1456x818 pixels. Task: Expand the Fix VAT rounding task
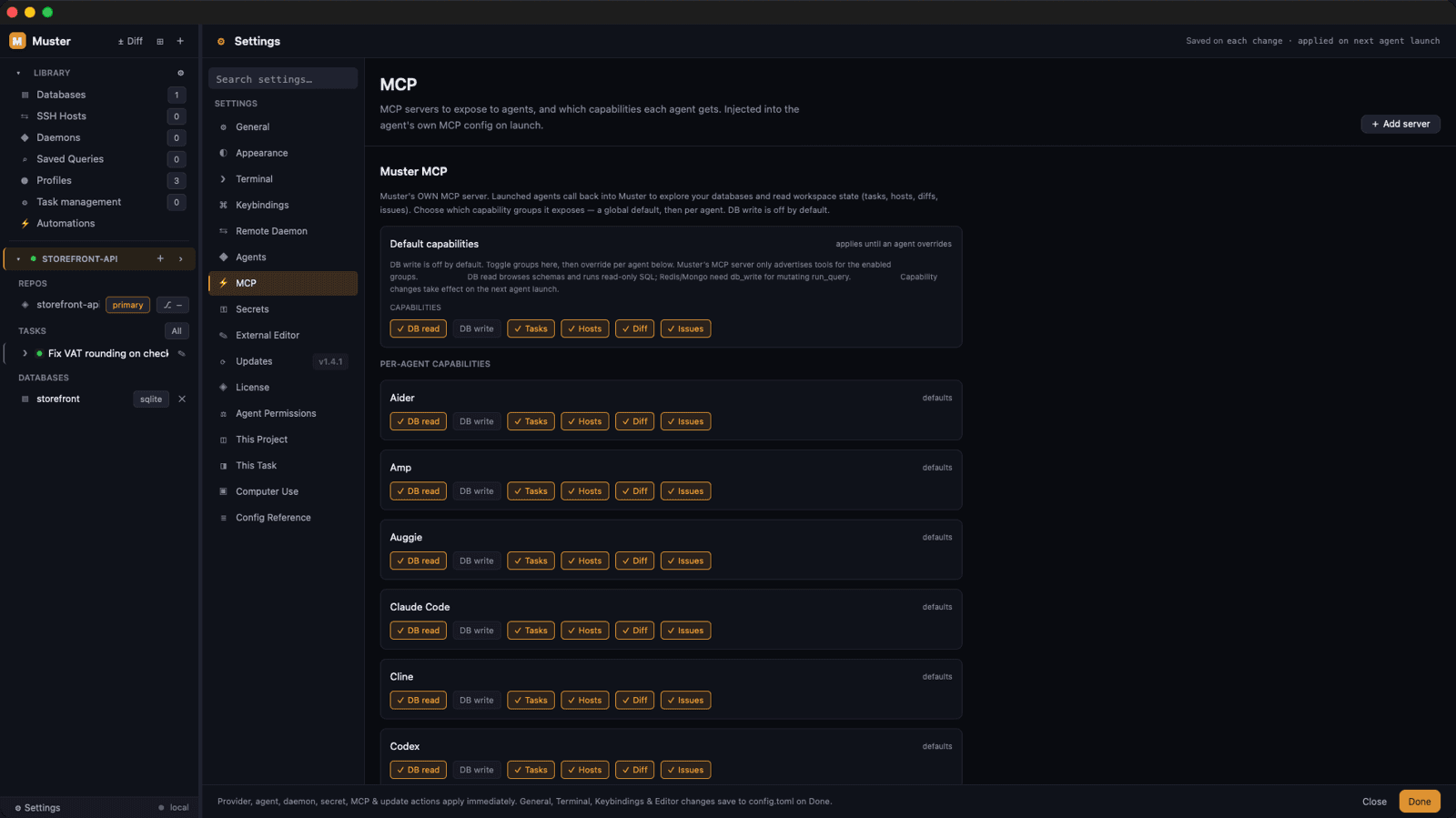(x=25, y=354)
